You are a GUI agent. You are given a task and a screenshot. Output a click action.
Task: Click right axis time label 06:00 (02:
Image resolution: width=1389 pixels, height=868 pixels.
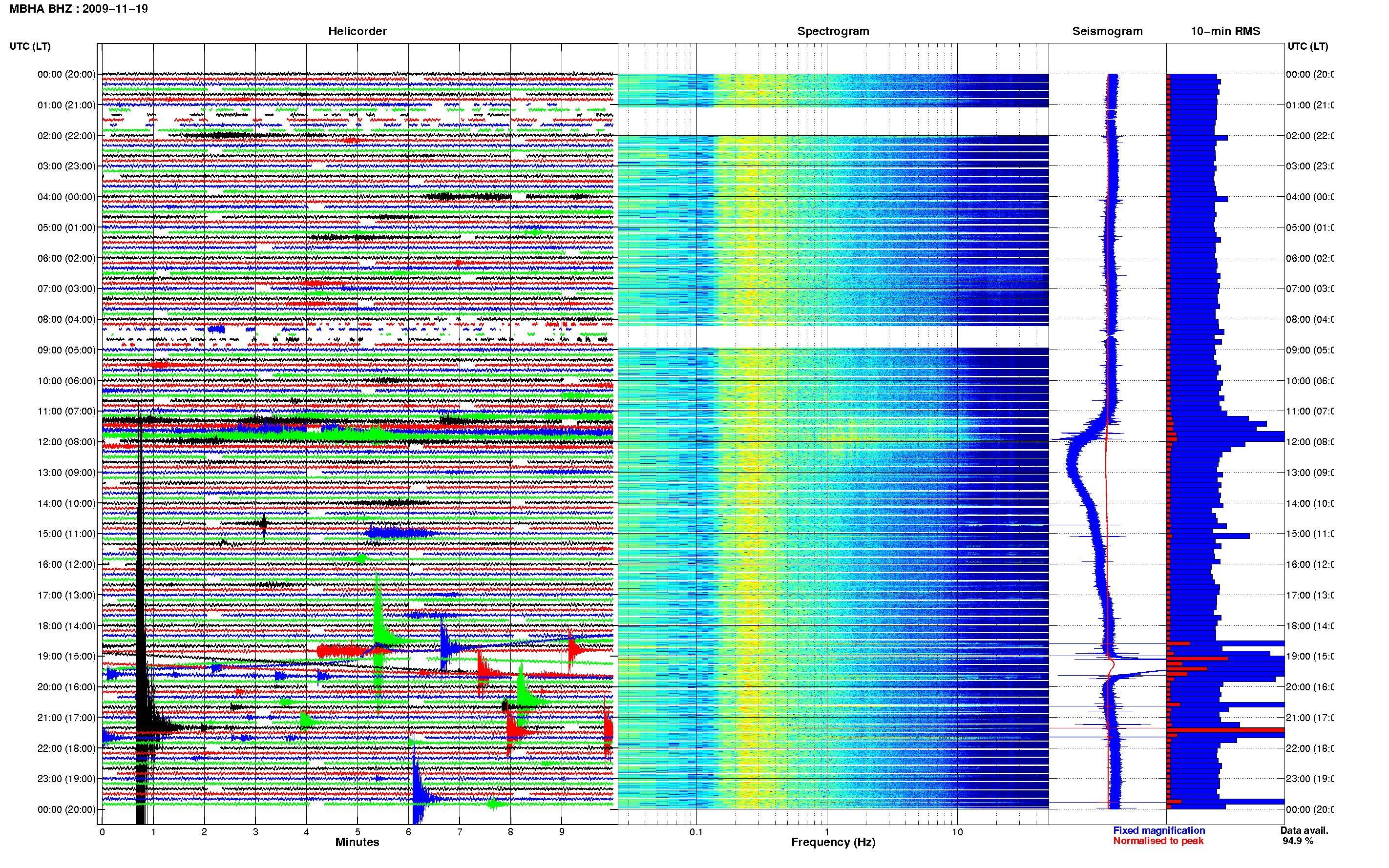pos(1310,258)
